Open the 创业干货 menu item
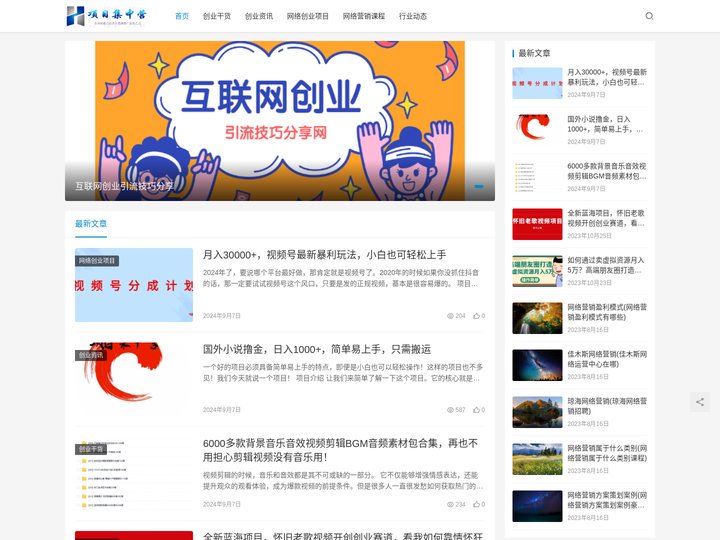This screenshot has width=720, height=540. coord(217,16)
